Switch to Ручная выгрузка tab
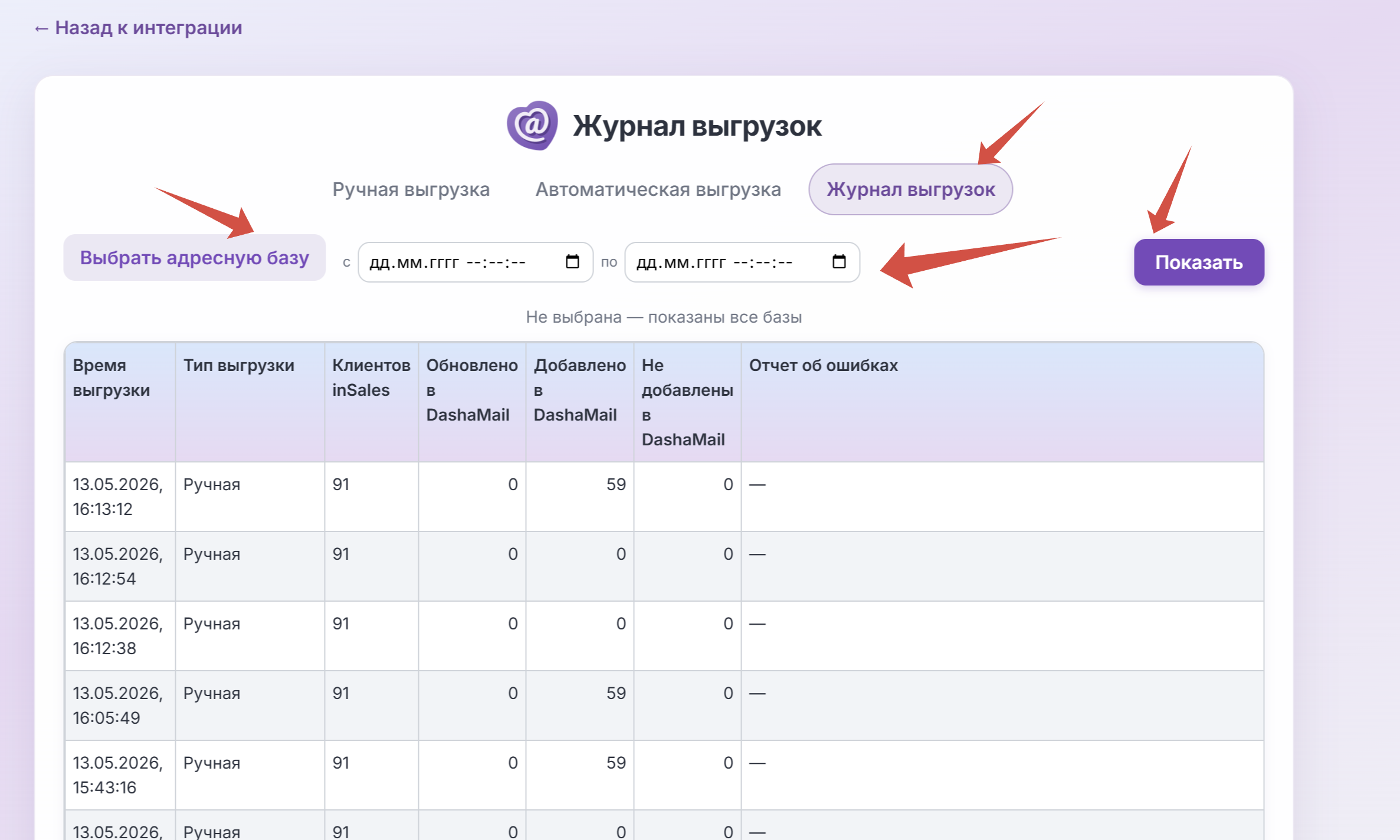The height and width of the screenshot is (840, 1400). [411, 189]
